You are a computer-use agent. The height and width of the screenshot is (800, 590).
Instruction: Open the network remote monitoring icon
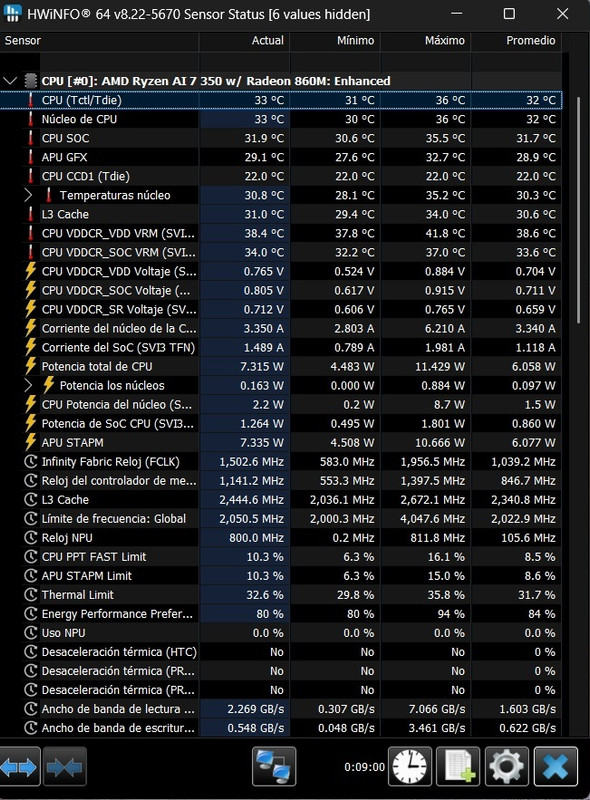pyautogui.click(x=274, y=767)
